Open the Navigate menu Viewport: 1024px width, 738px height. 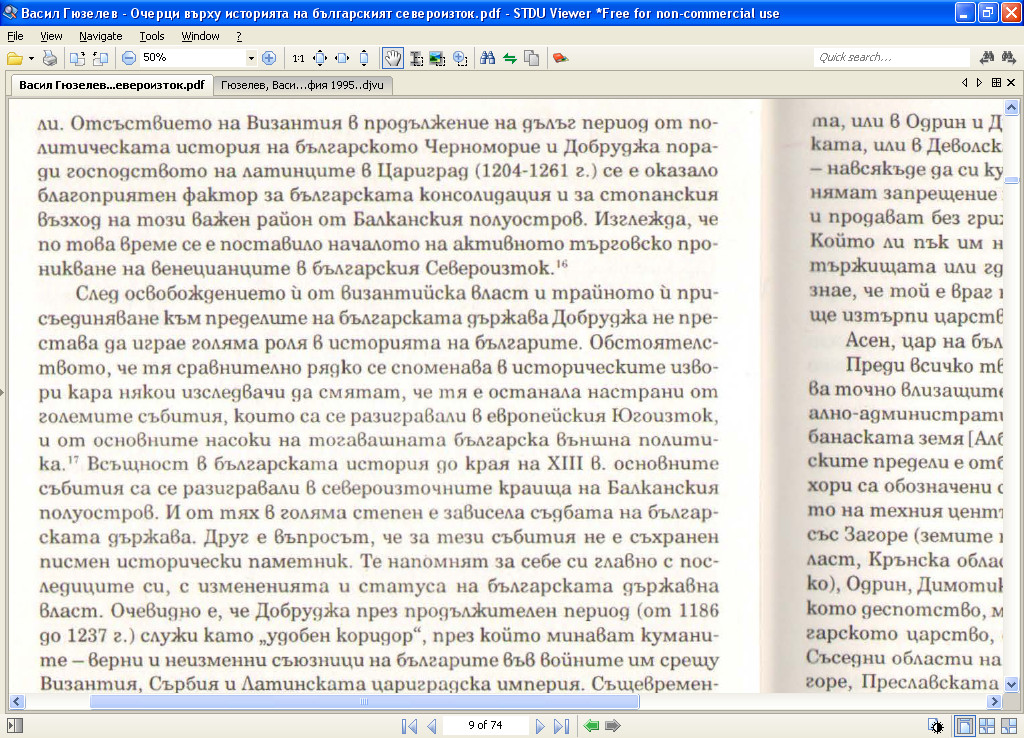pos(100,36)
